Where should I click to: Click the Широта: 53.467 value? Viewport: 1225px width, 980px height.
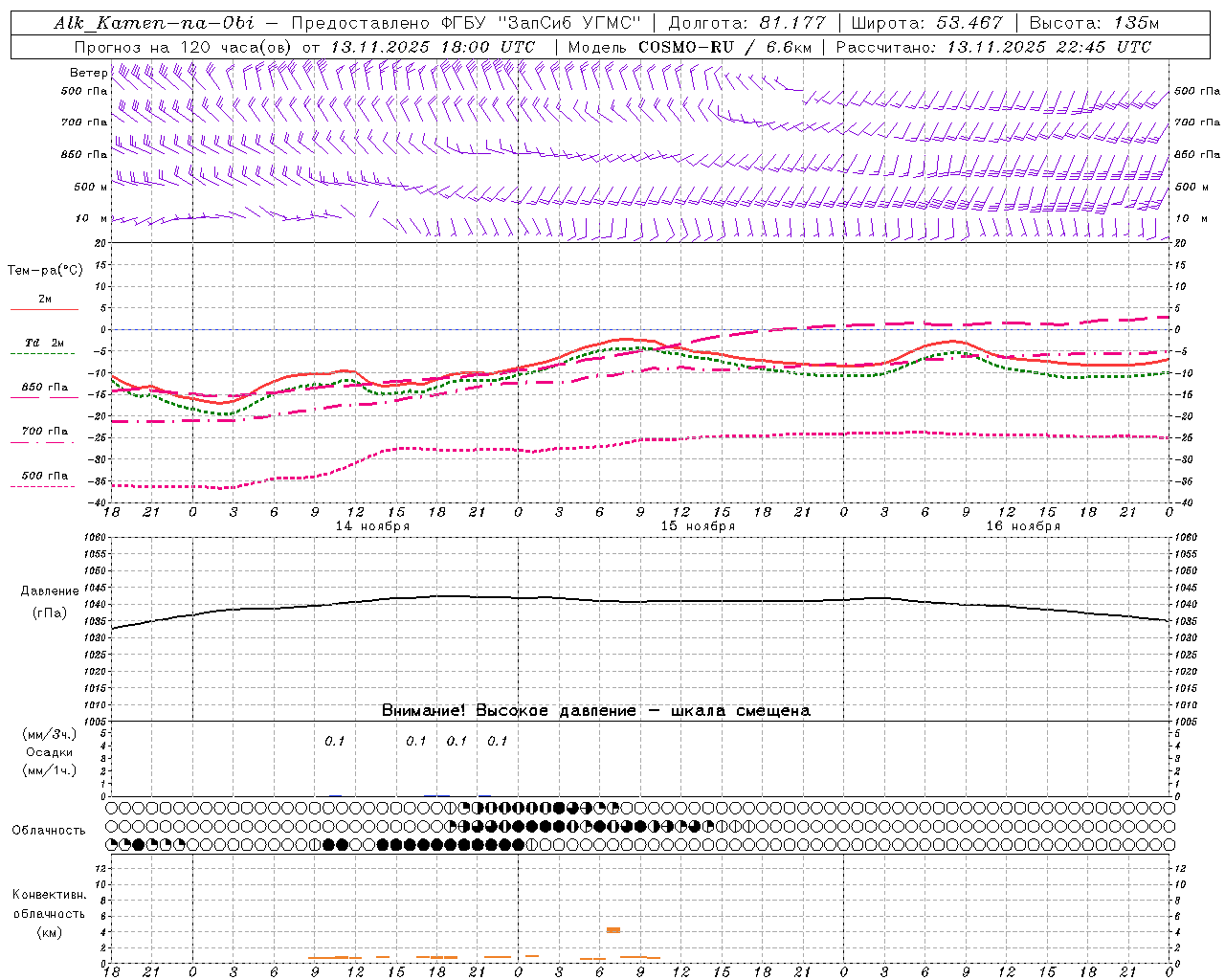point(926,23)
